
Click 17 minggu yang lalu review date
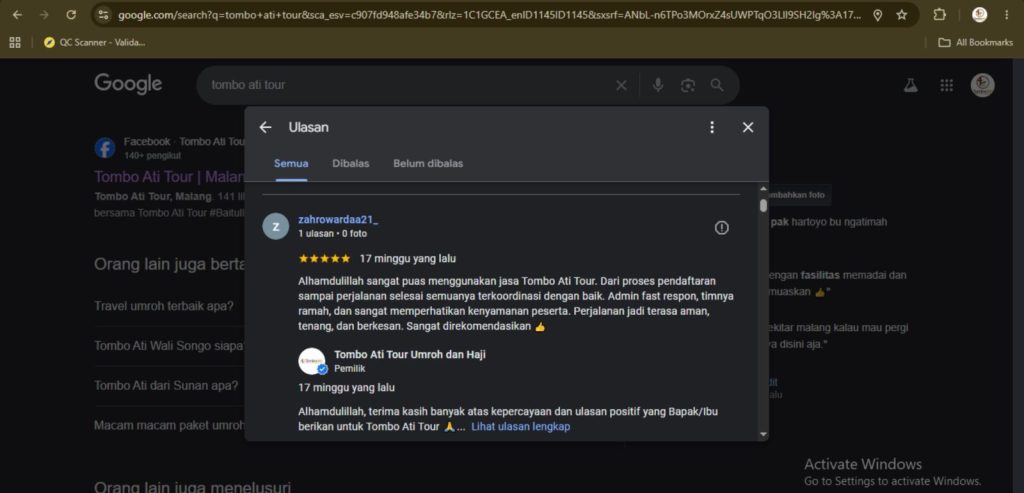408,259
